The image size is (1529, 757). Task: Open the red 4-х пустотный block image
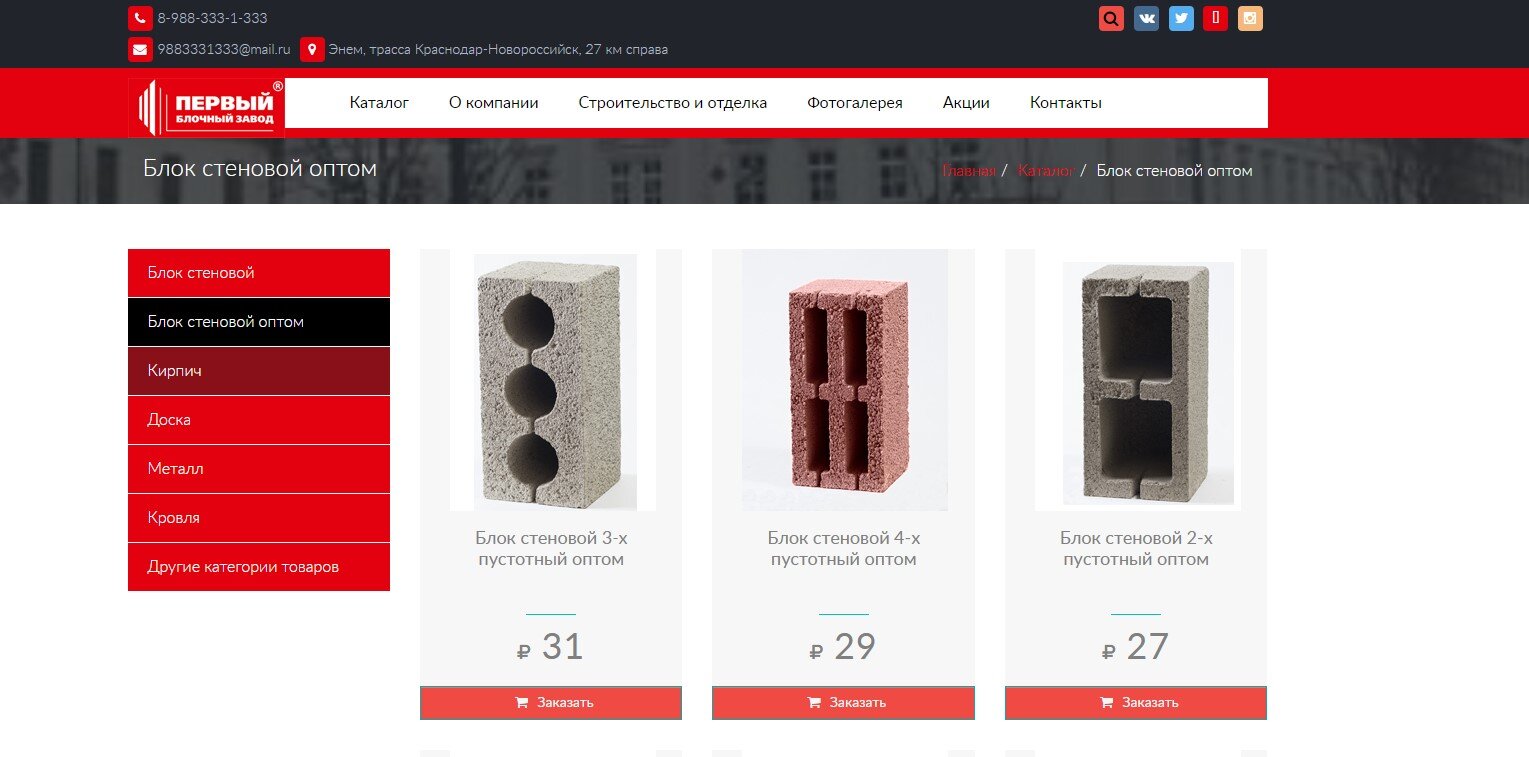844,380
